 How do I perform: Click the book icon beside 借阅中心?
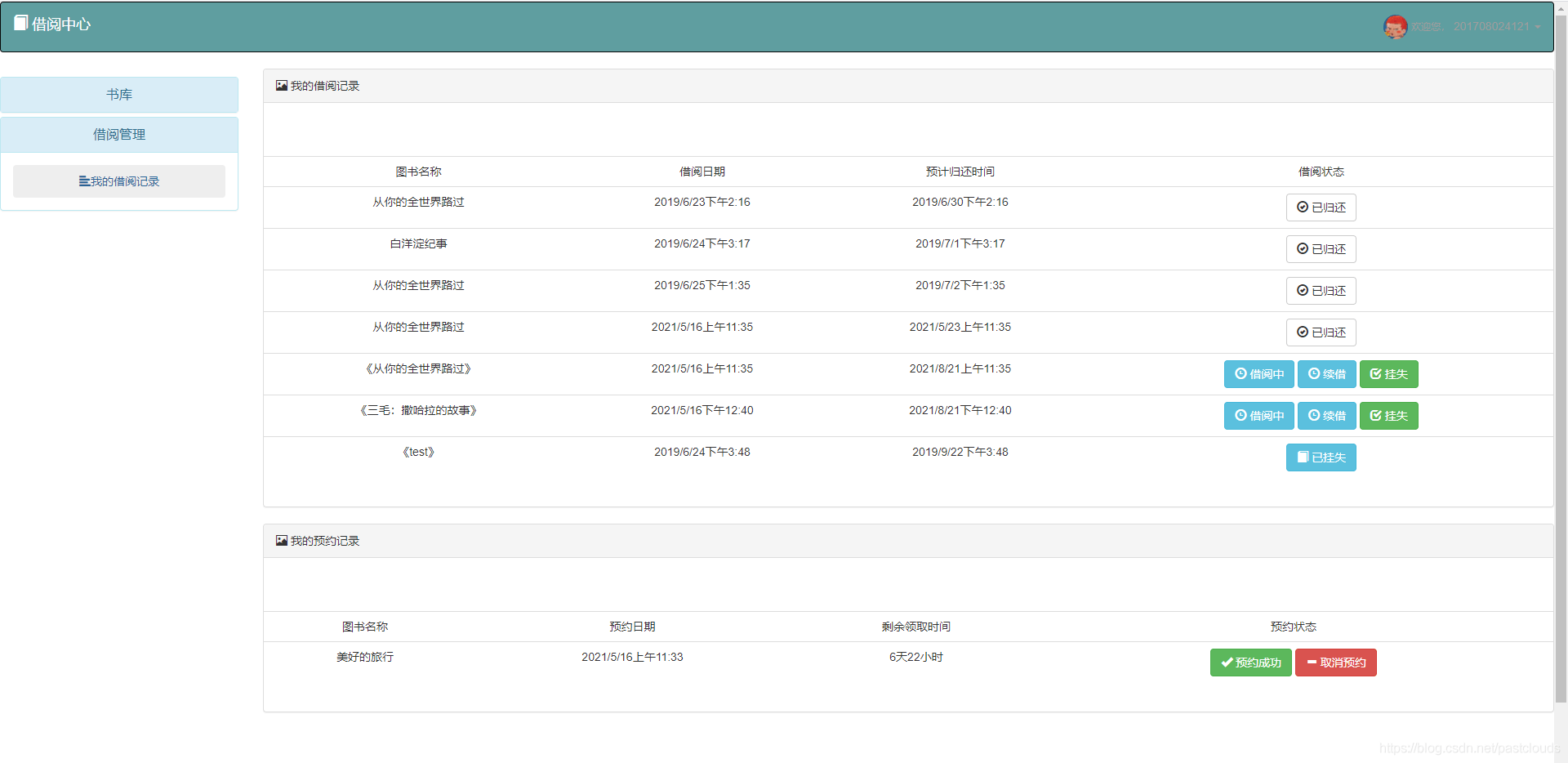(x=21, y=23)
